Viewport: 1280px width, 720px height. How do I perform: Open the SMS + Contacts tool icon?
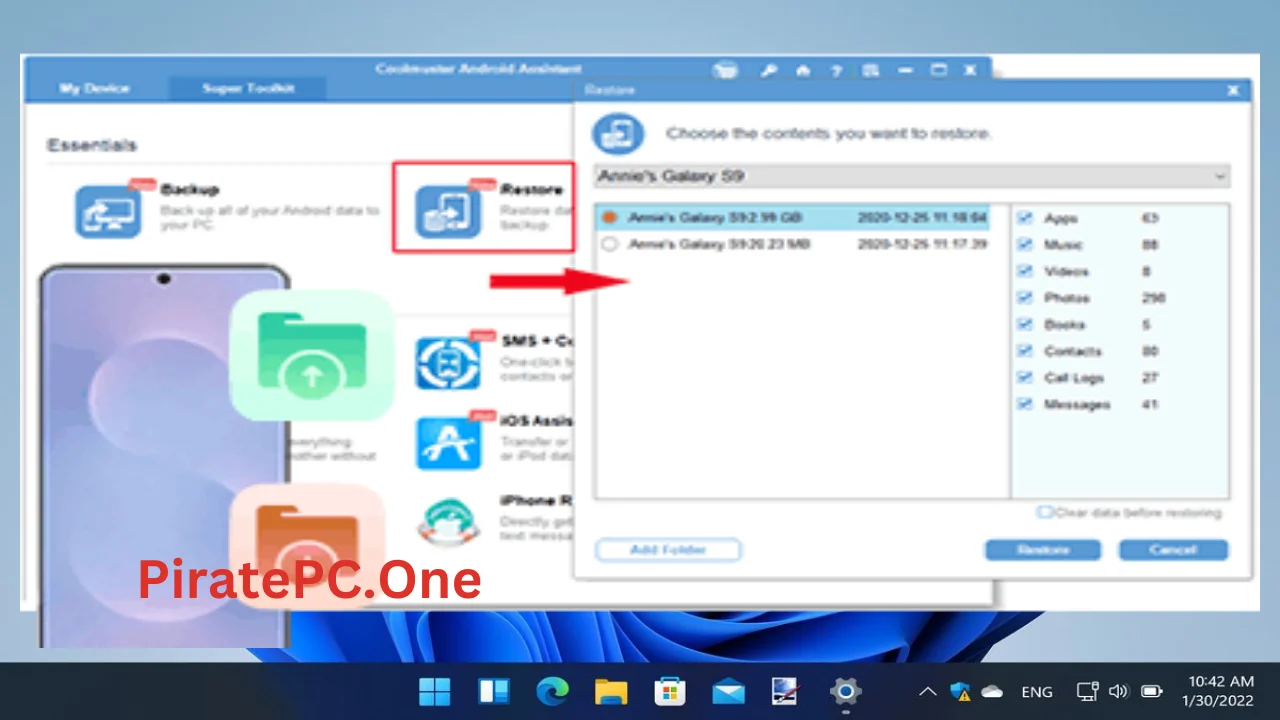coord(448,364)
